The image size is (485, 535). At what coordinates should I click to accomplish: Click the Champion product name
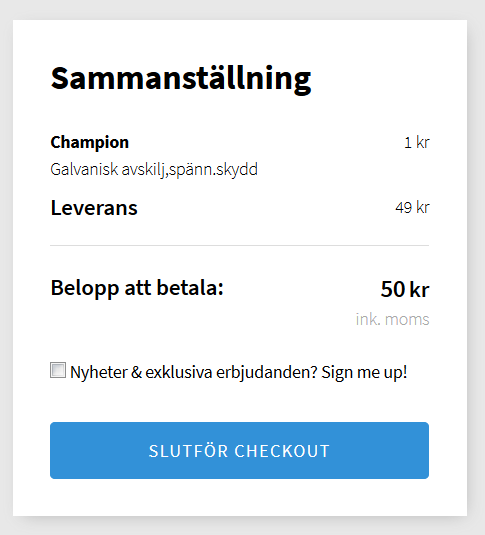[x=90, y=142]
